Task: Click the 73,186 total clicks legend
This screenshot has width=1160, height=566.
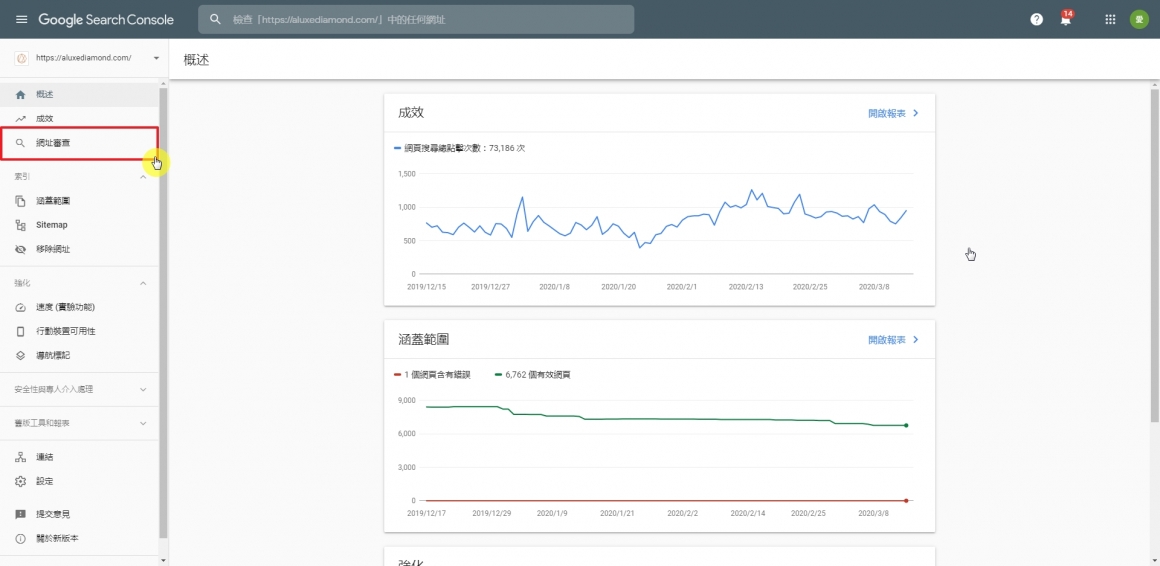Action: point(460,148)
